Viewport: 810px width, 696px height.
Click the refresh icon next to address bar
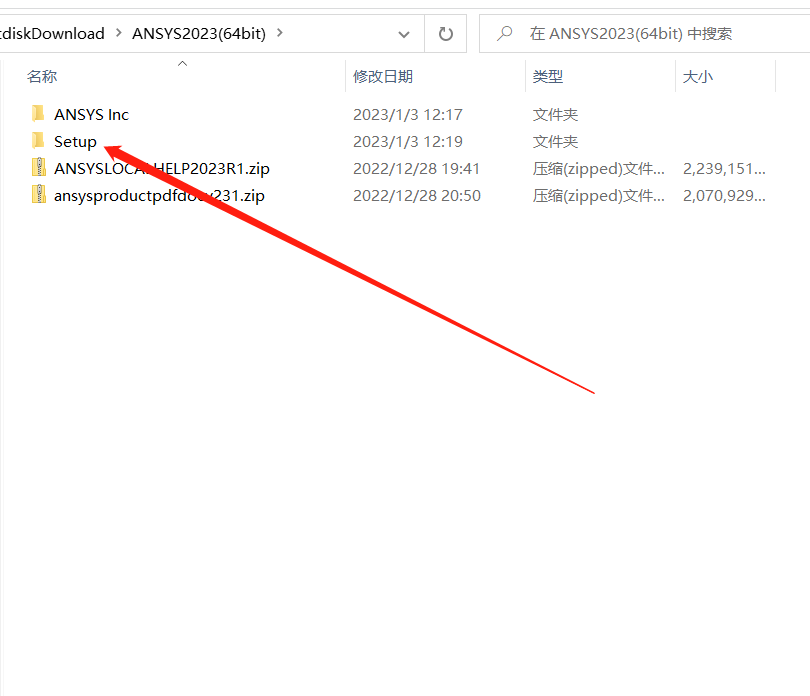pyautogui.click(x=446, y=33)
